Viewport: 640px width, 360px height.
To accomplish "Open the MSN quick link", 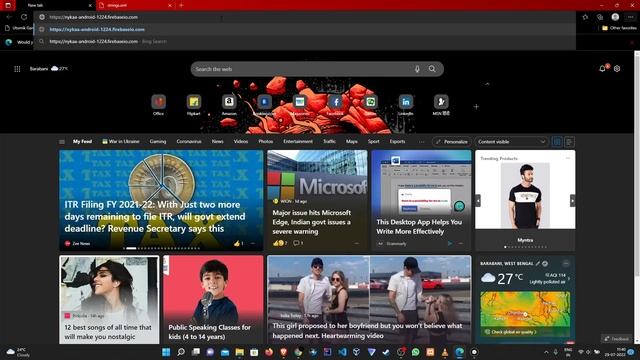I will (x=441, y=104).
